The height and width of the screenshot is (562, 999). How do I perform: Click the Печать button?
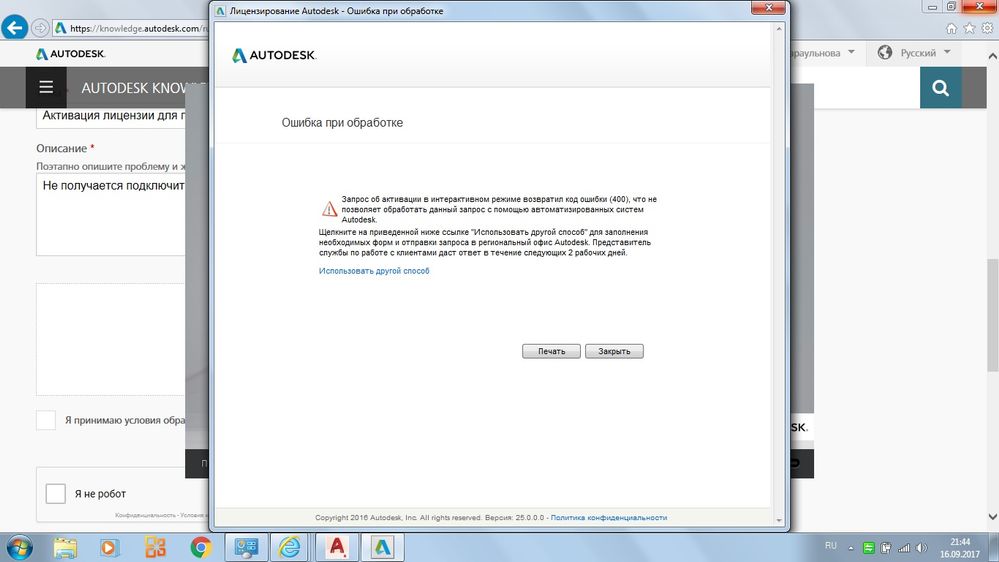point(551,351)
